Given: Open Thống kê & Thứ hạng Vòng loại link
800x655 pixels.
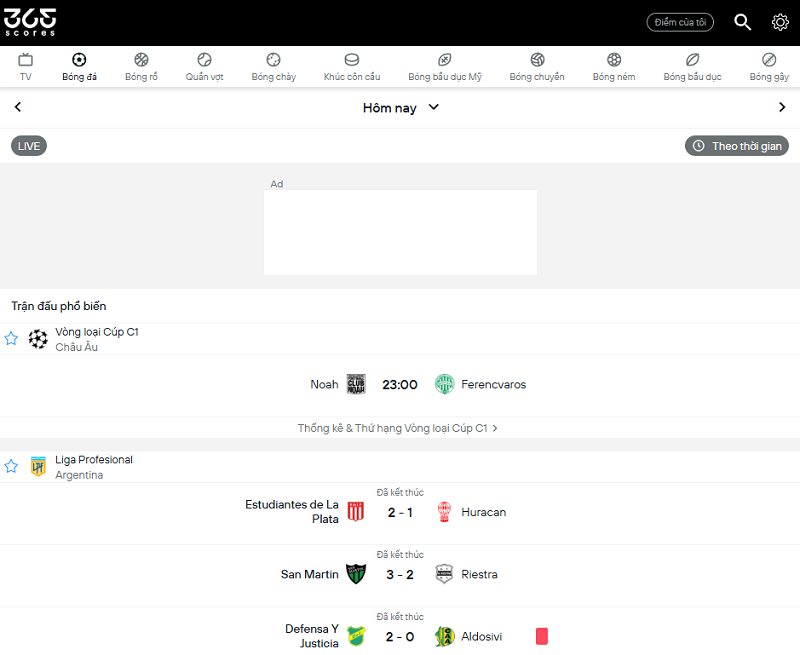Looking at the screenshot, I should [397, 428].
